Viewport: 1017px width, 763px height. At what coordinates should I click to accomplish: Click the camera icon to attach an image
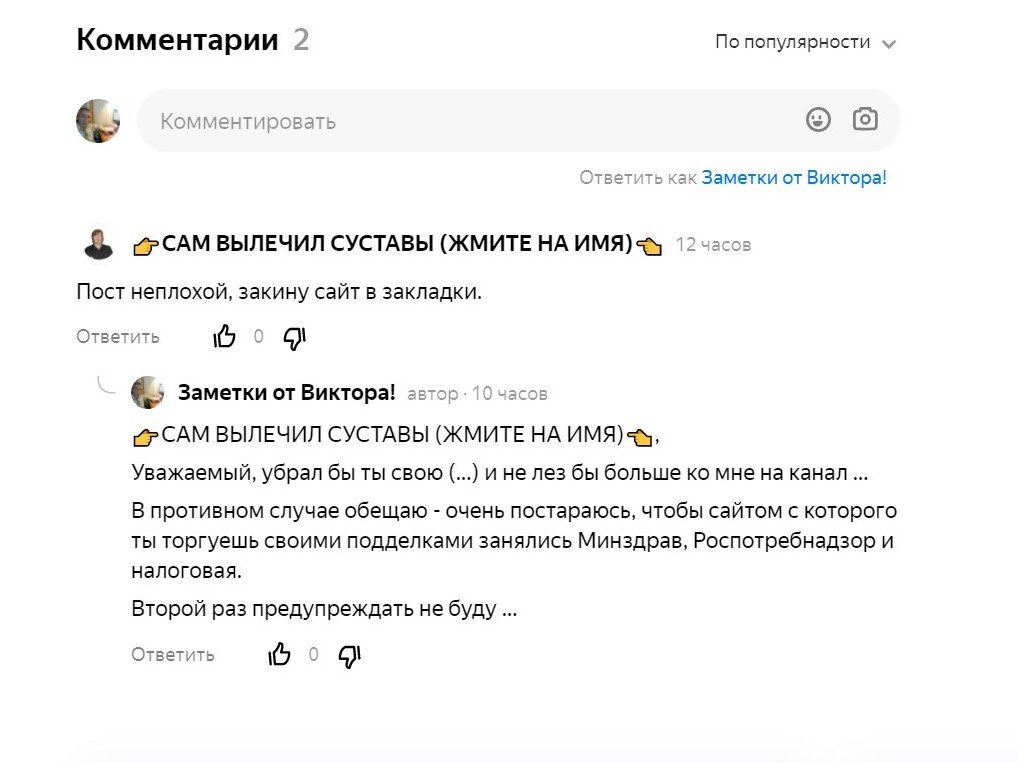point(864,119)
